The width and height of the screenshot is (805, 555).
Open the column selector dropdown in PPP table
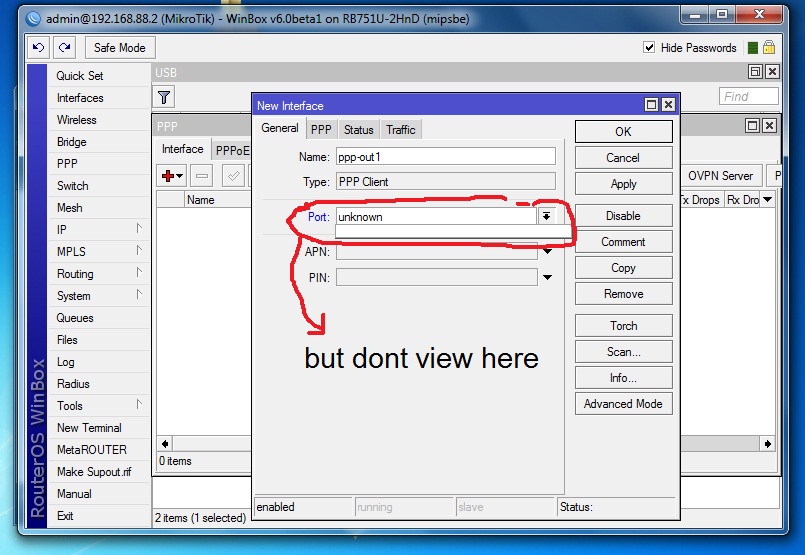pyautogui.click(x=768, y=199)
